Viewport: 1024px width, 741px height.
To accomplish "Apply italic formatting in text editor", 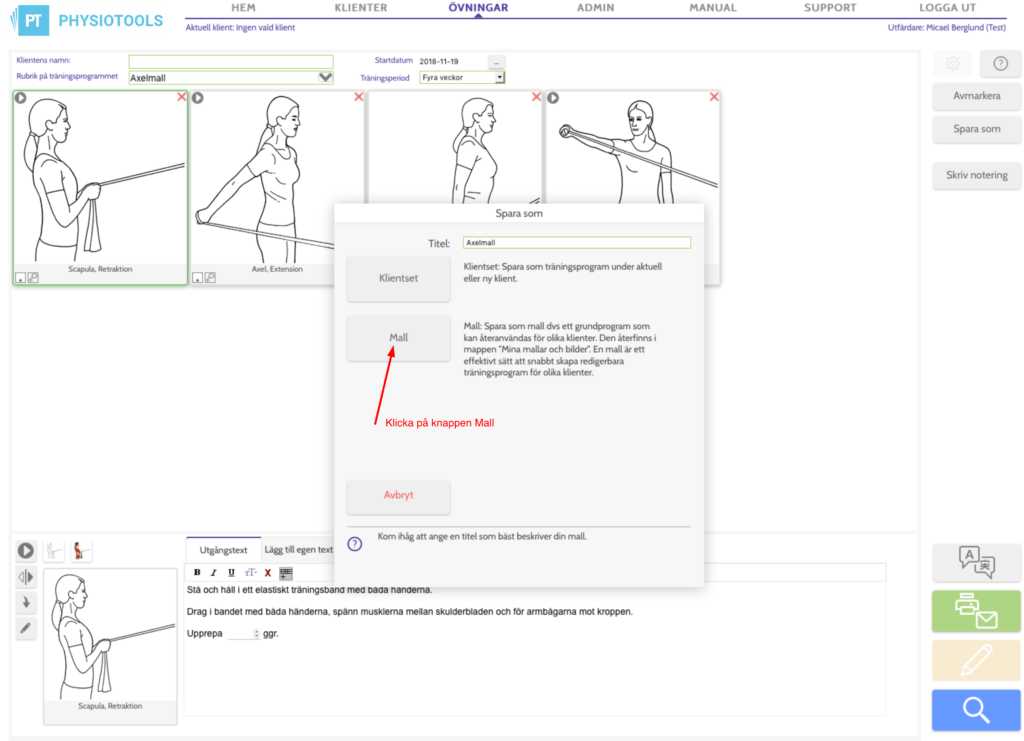I will point(214,573).
